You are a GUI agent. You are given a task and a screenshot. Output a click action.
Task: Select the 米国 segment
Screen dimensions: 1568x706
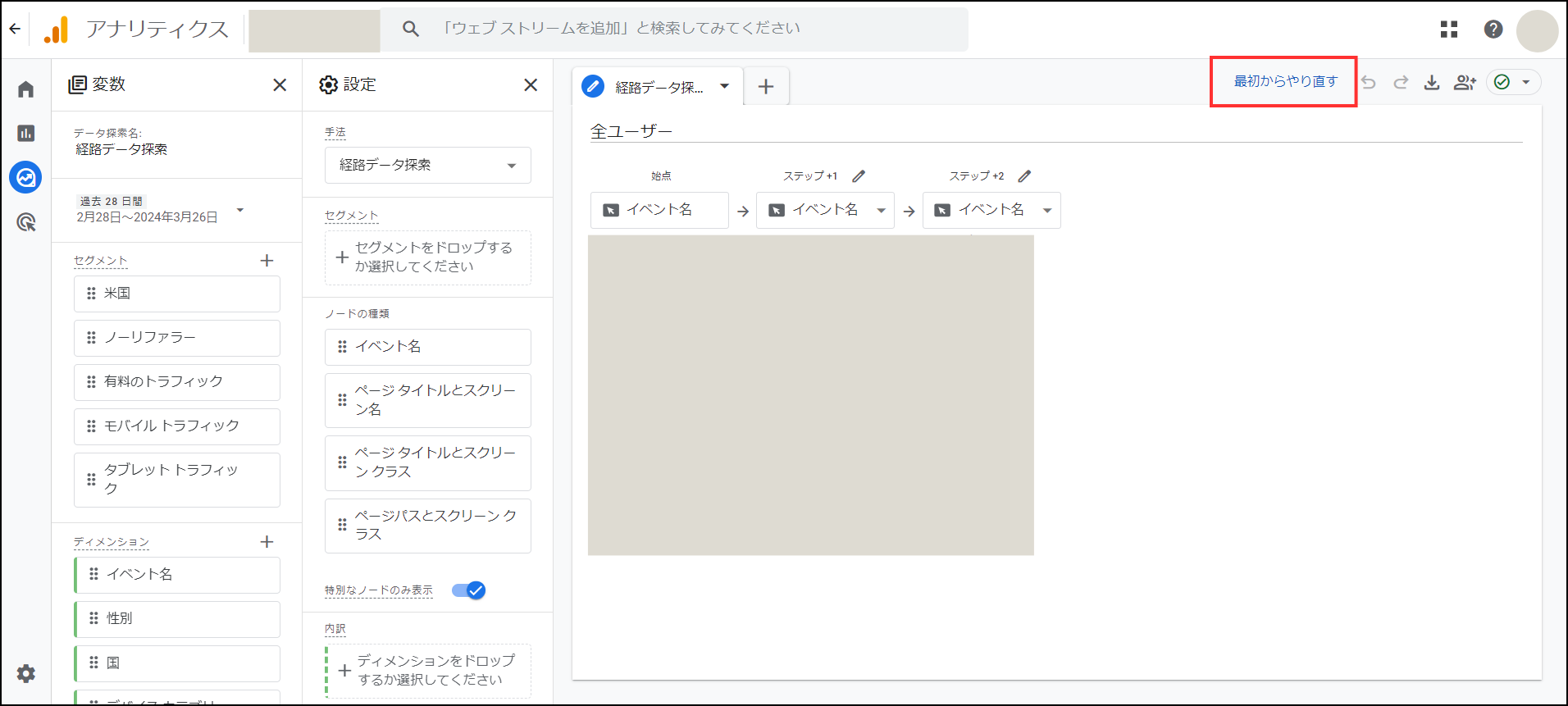[x=177, y=294]
